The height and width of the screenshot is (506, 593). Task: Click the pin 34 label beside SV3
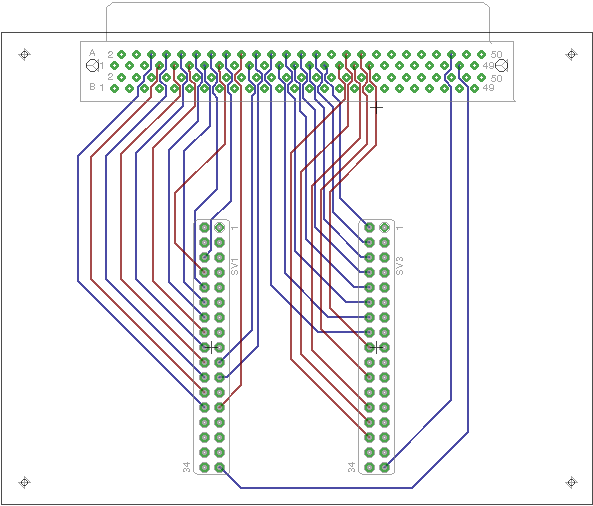pyautogui.click(x=351, y=467)
